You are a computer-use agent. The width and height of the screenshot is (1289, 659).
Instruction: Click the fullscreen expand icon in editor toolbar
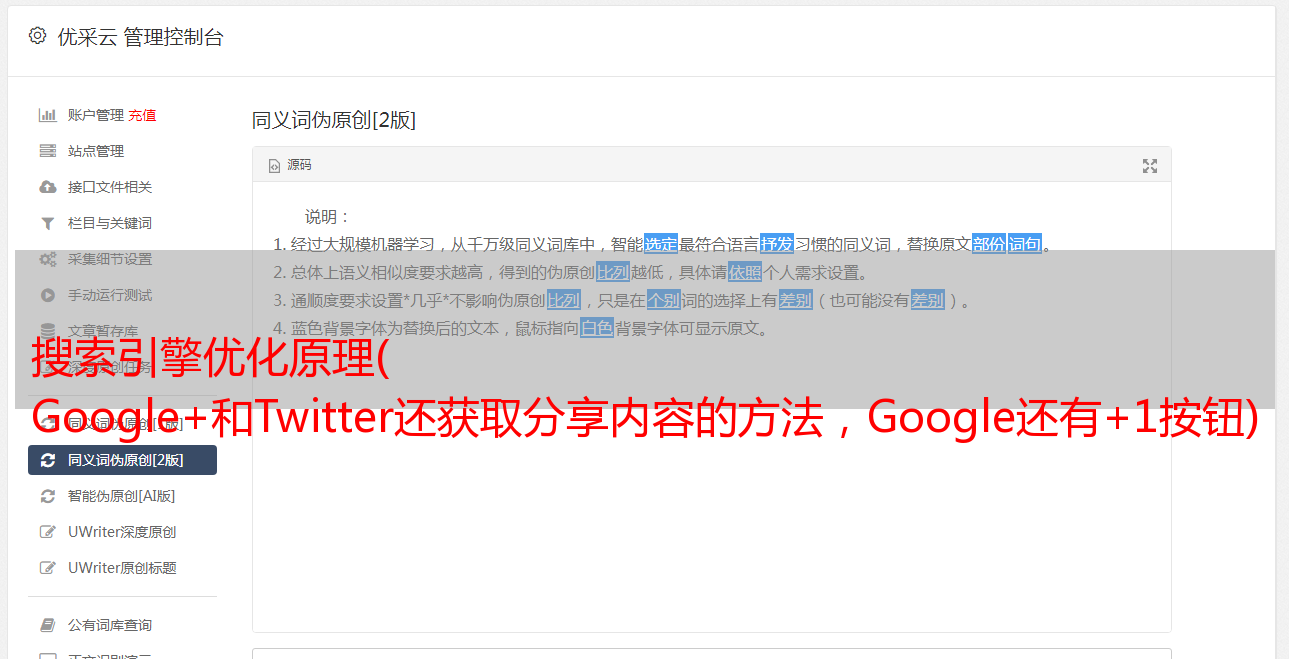[x=1150, y=166]
